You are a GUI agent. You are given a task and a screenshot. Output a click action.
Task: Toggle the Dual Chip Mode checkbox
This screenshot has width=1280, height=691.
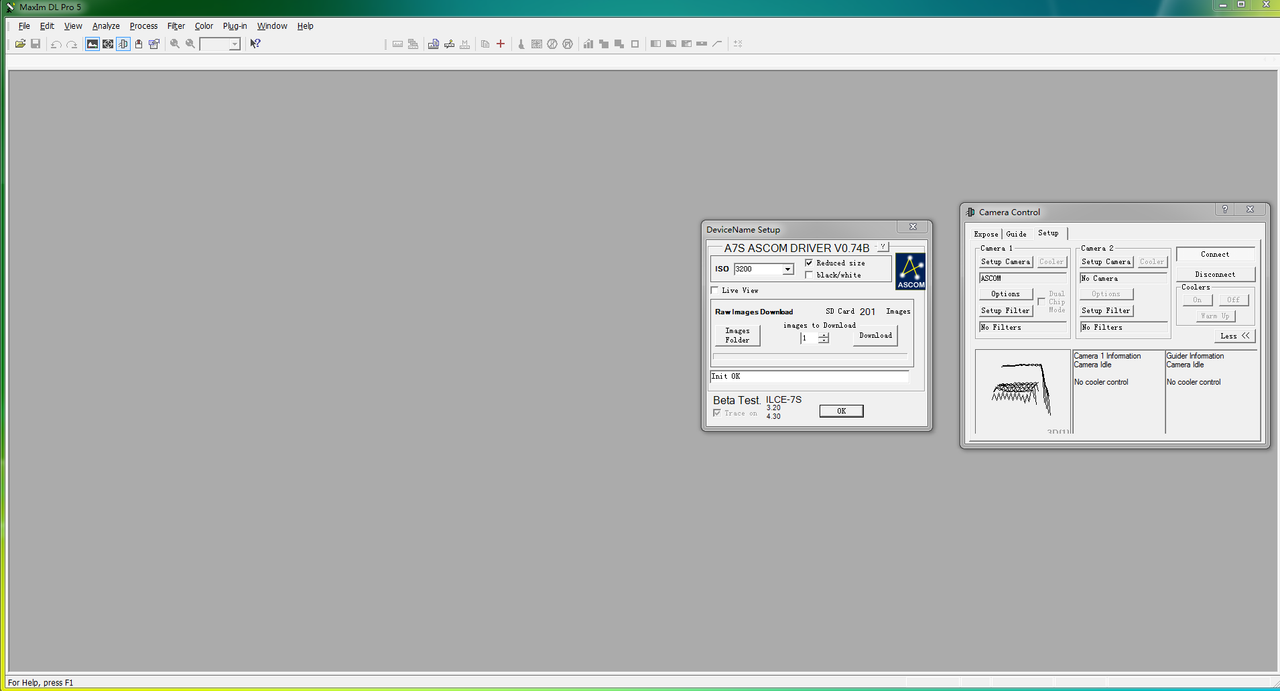pyautogui.click(x=1041, y=302)
